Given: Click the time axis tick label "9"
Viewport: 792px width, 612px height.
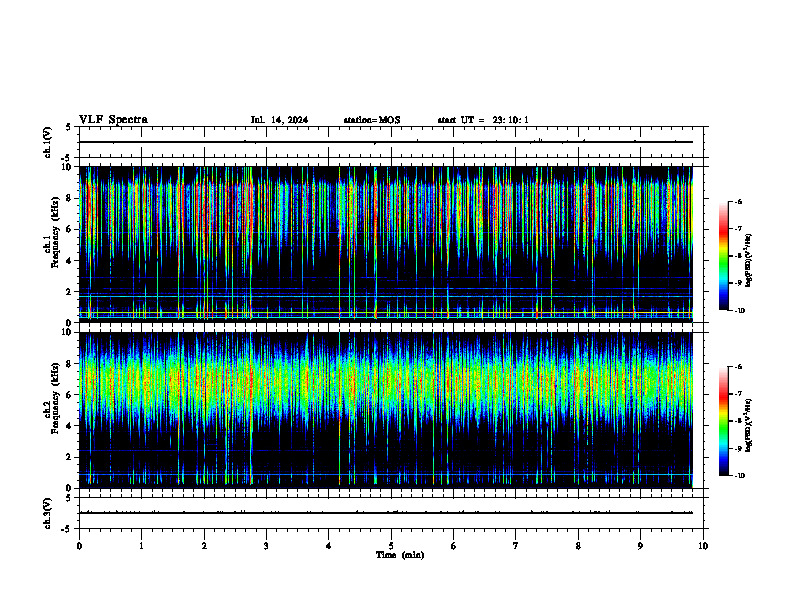Looking at the screenshot, I should coord(640,546).
